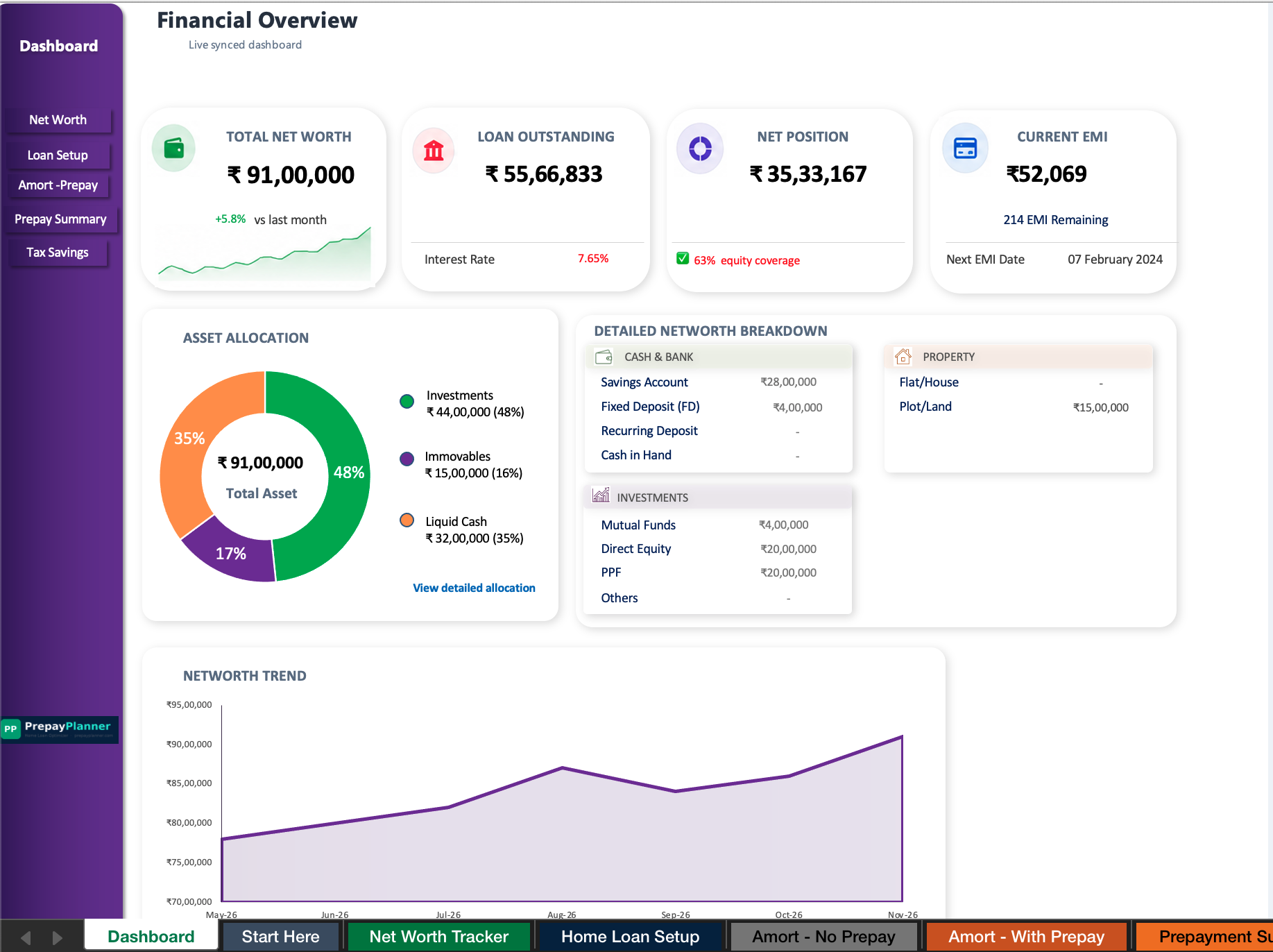Click the 07 February 2024 EMI date

tap(1115, 260)
